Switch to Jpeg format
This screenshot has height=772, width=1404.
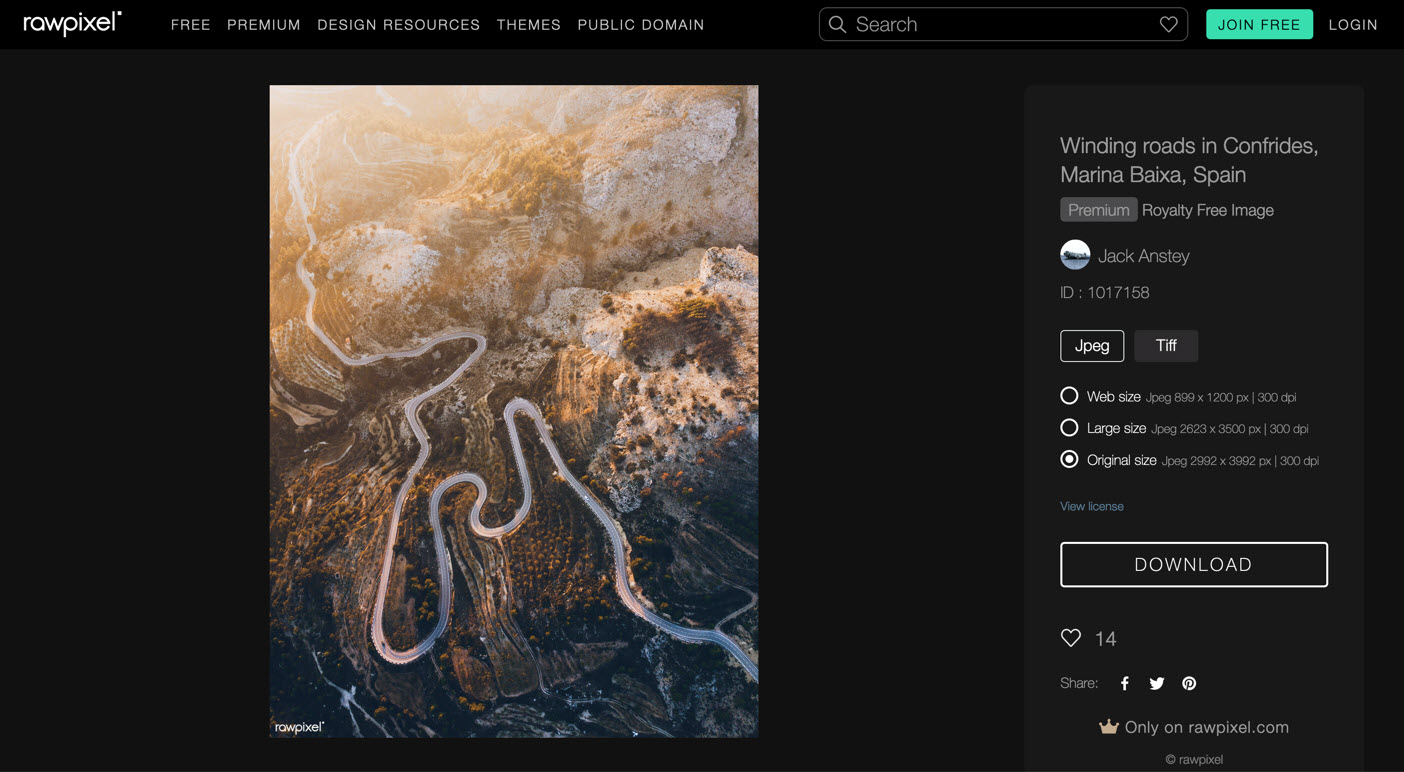[x=1092, y=346]
